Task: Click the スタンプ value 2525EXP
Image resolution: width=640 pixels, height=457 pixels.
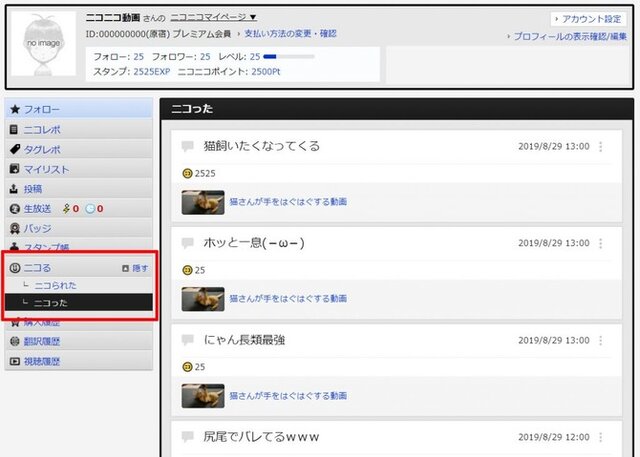Action: pos(151,71)
